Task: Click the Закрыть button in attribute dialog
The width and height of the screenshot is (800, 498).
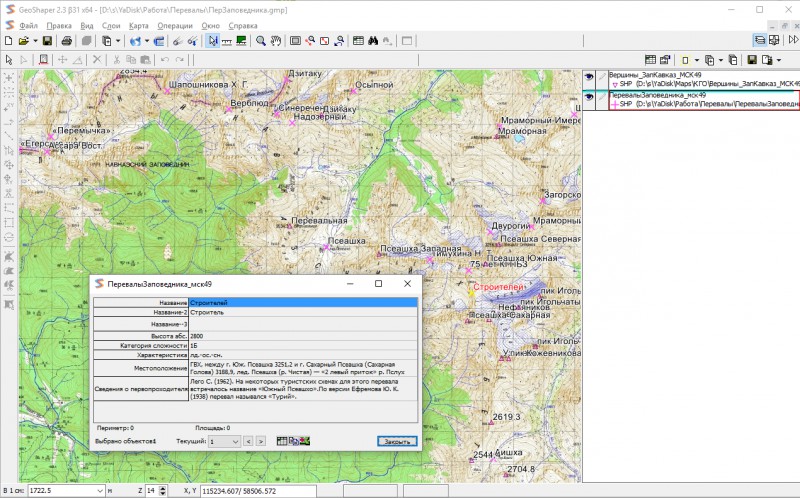Action: click(394, 441)
